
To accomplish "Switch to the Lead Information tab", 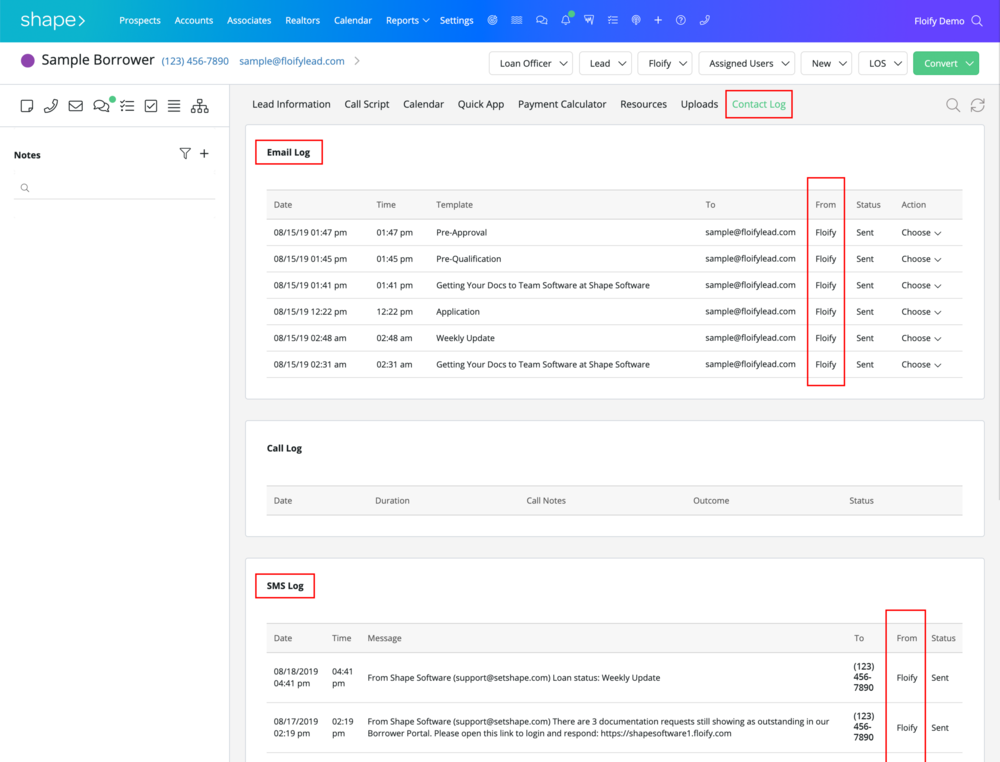I will point(291,104).
